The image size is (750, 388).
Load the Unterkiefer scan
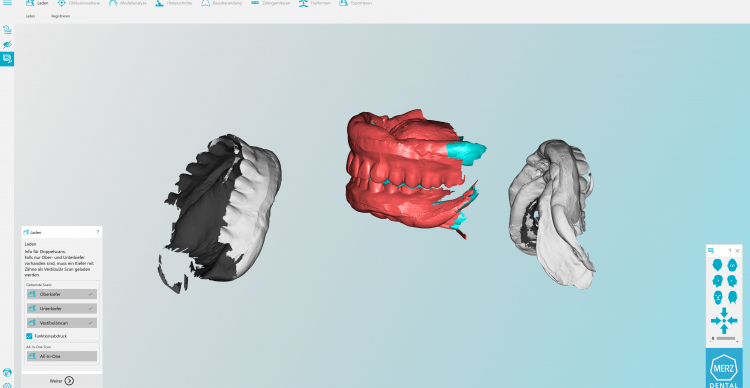62,309
